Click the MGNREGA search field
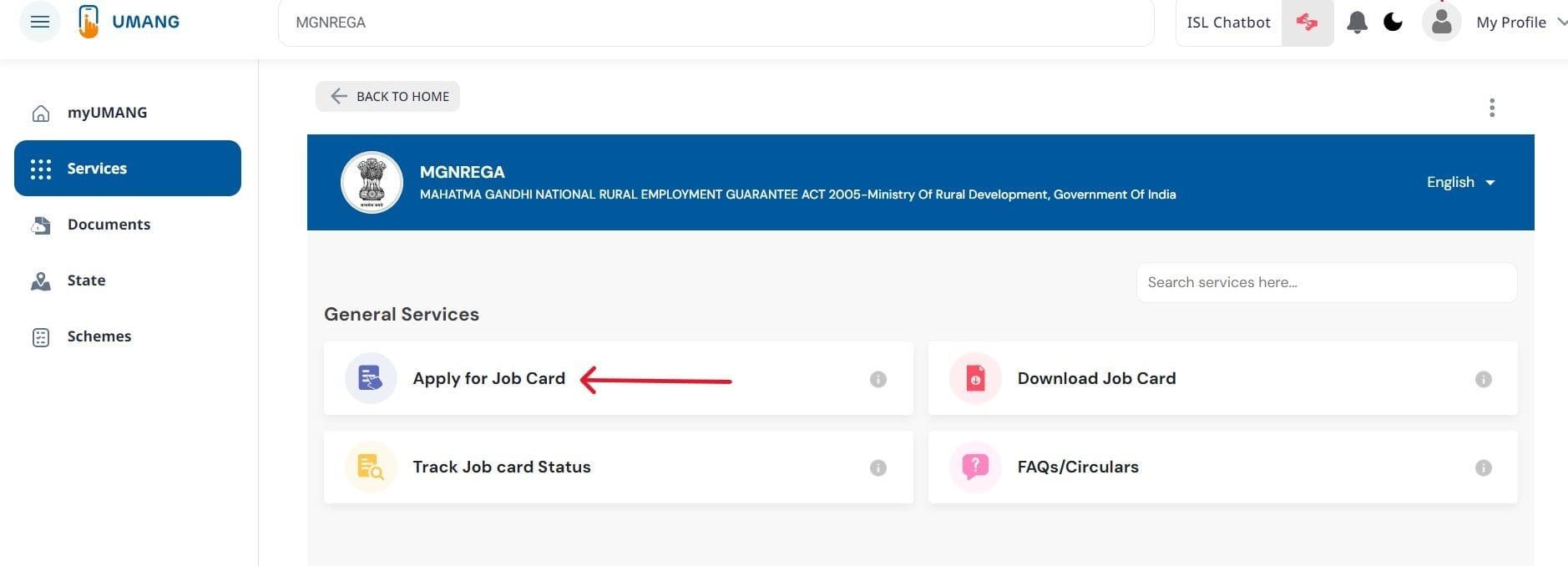The width and height of the screenshot is (1568, 566). click(x=716, y=23)
